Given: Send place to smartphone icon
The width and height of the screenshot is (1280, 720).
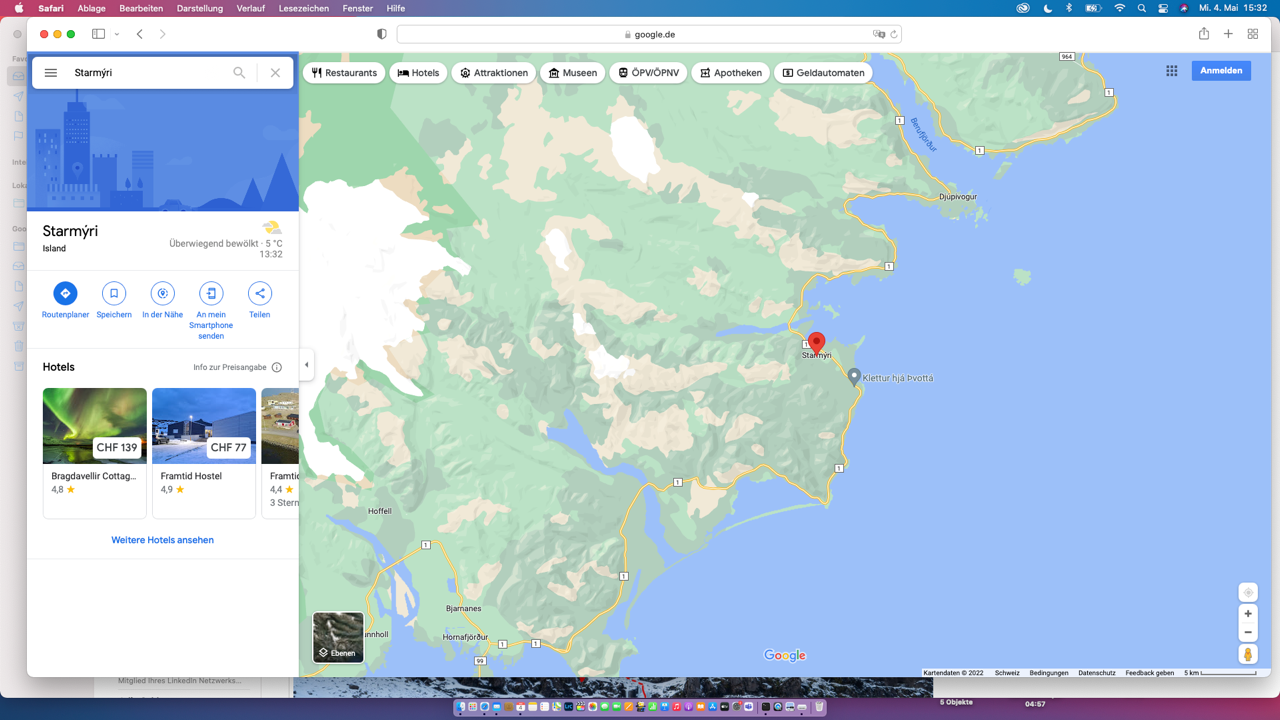Looking at the screenshot, I should click(x=211, y=293).
